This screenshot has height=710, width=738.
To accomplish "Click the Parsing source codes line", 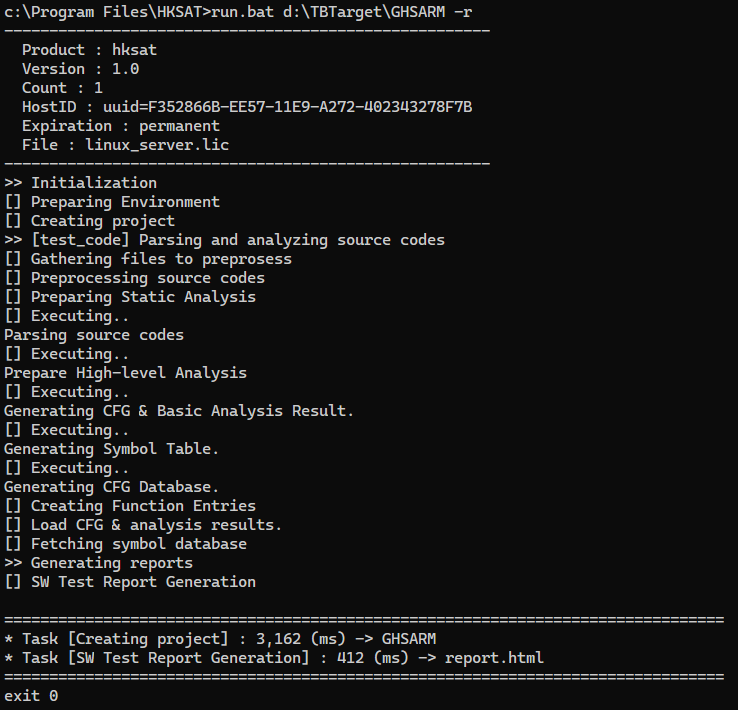I will [x=94, y=335].
